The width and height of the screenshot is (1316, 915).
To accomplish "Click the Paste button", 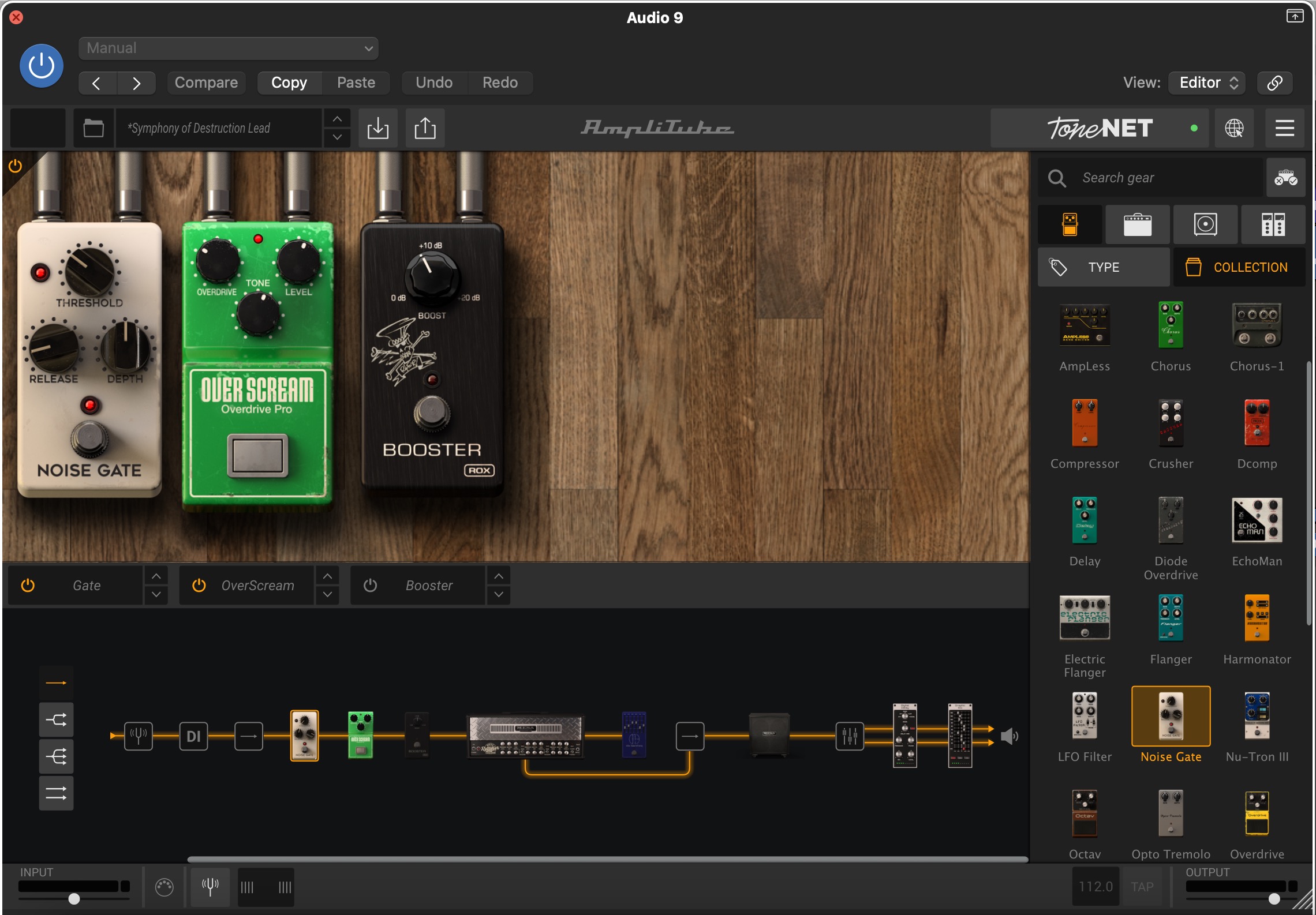I will pyautogui.click(x=356, y=82).
